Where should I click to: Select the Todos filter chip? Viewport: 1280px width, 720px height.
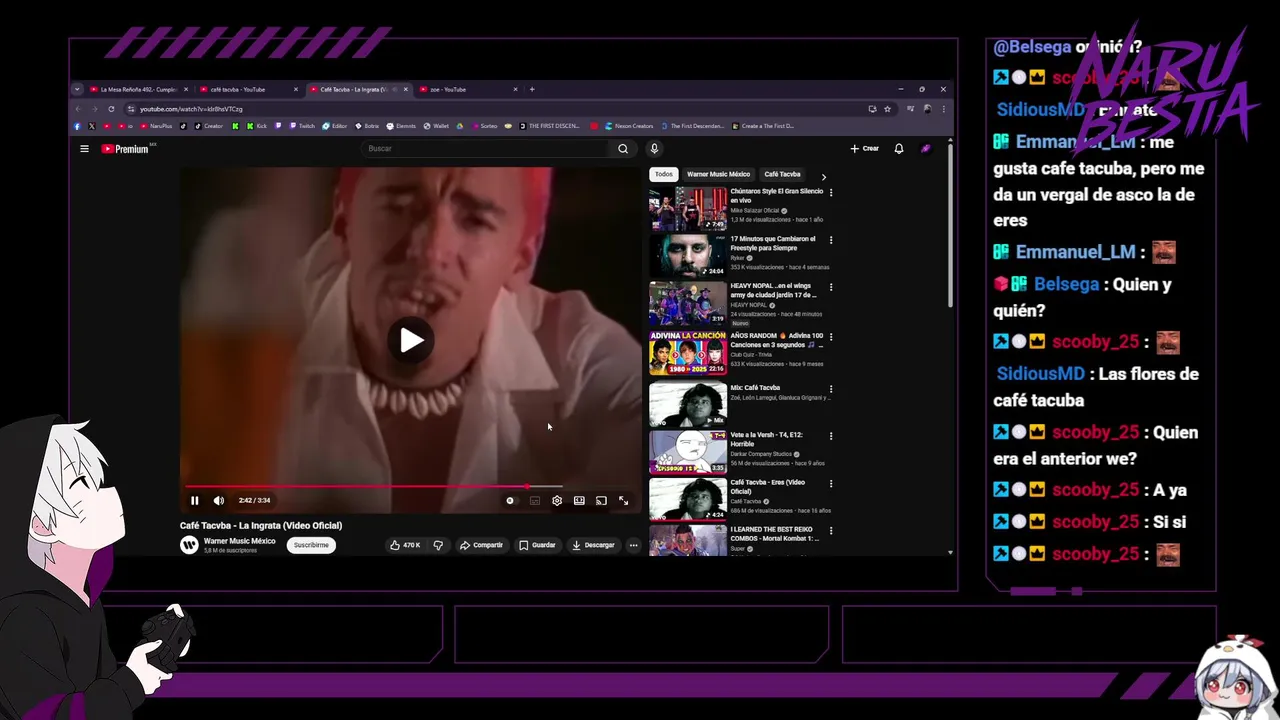pyautogui.click(x=664, y=174)
